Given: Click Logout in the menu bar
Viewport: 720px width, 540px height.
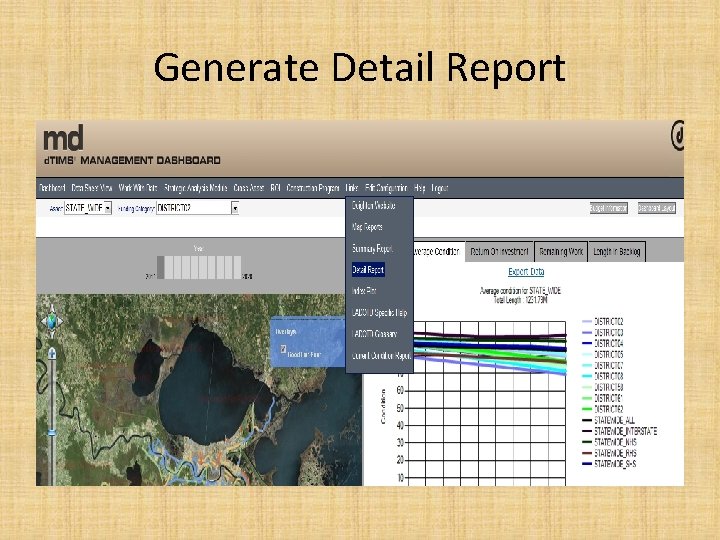Looking at the screenshot, I should (x=439, y=188).
